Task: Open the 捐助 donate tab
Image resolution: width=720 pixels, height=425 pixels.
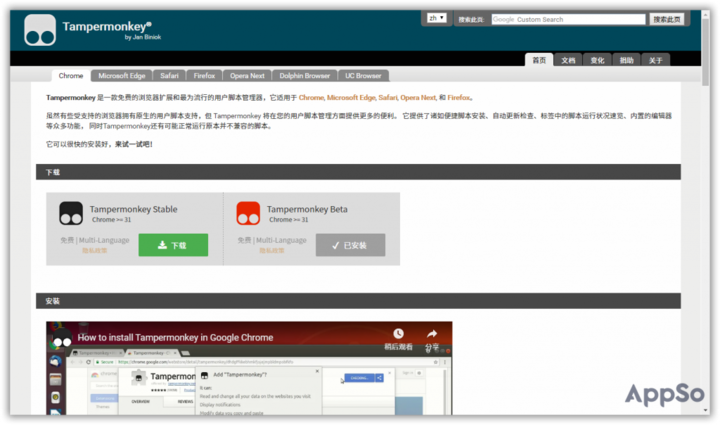Action: tap(626, 60)
